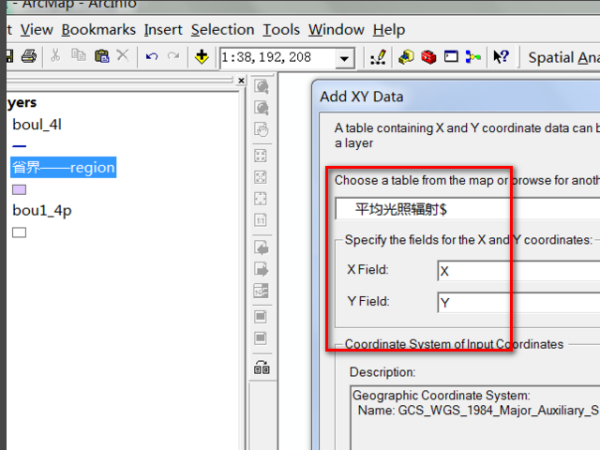Close the table of contents panel
Image resolution: width=600 pixels, height=450 pixels.
point(241,80)
